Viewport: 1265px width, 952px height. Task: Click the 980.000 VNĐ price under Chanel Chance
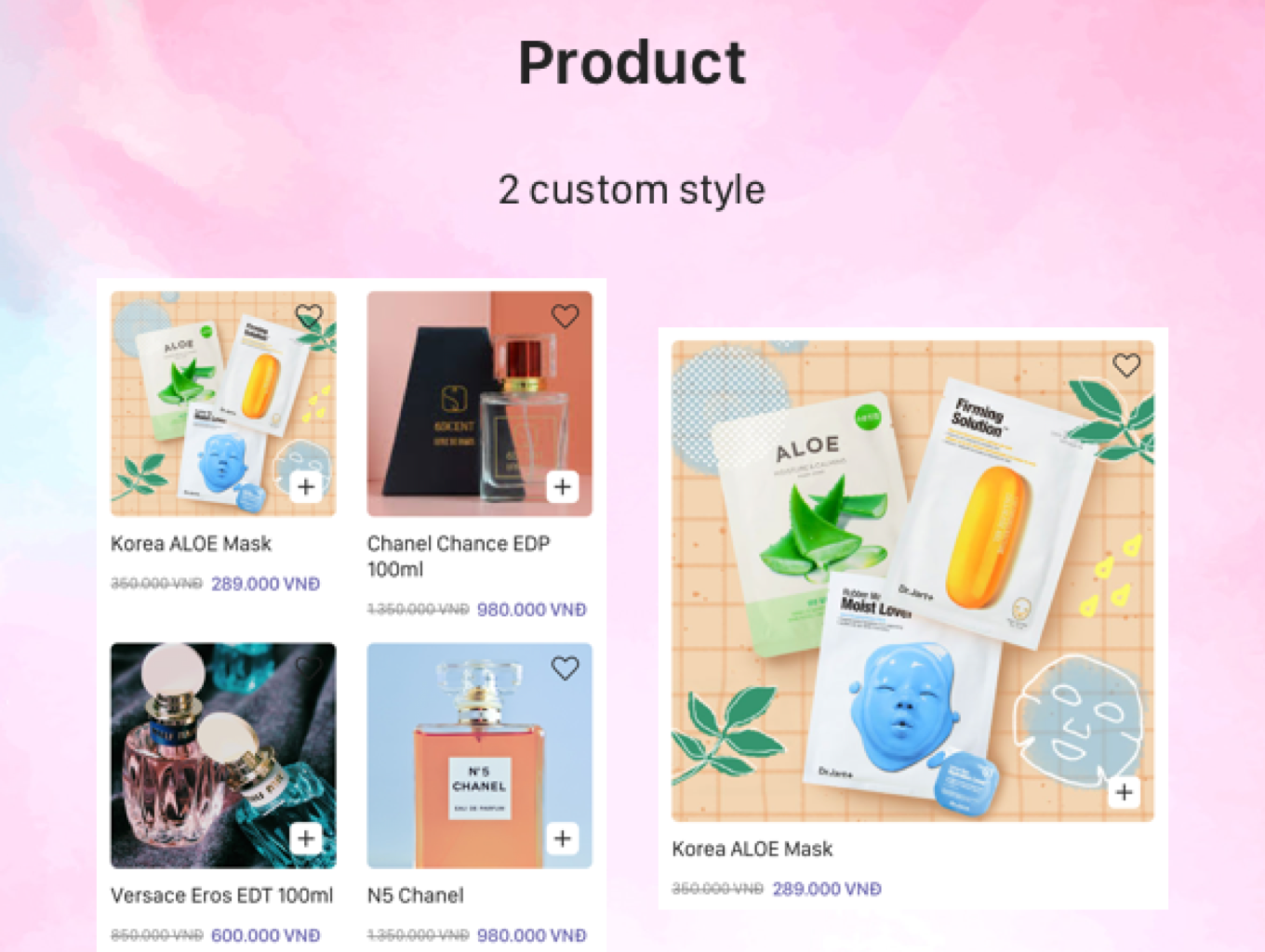532,610
